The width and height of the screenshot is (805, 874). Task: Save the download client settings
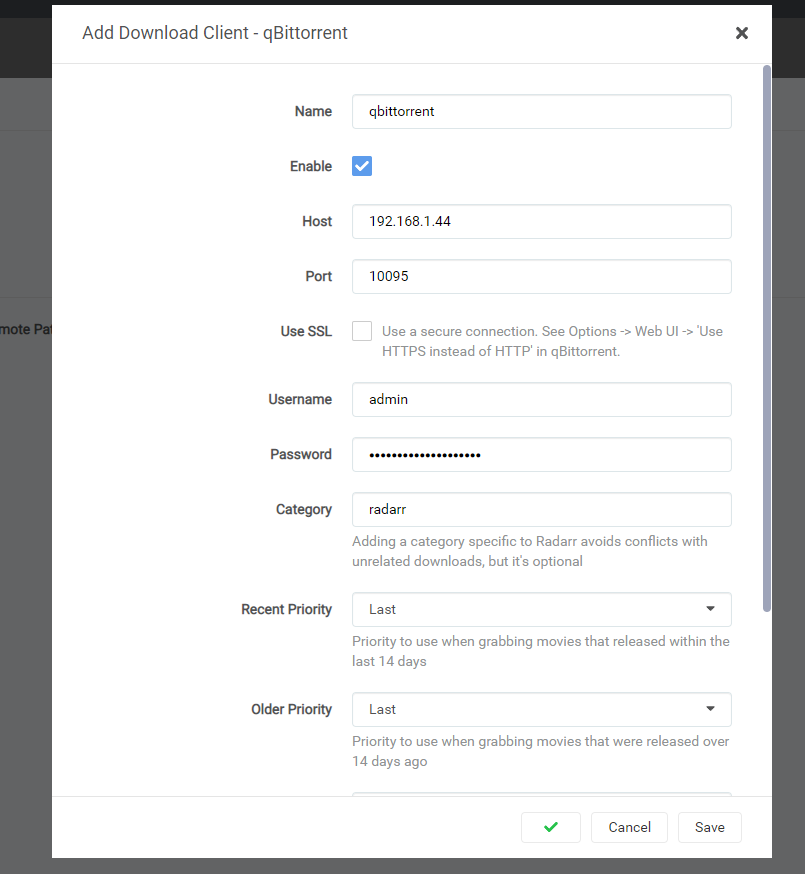coord(709,827)
